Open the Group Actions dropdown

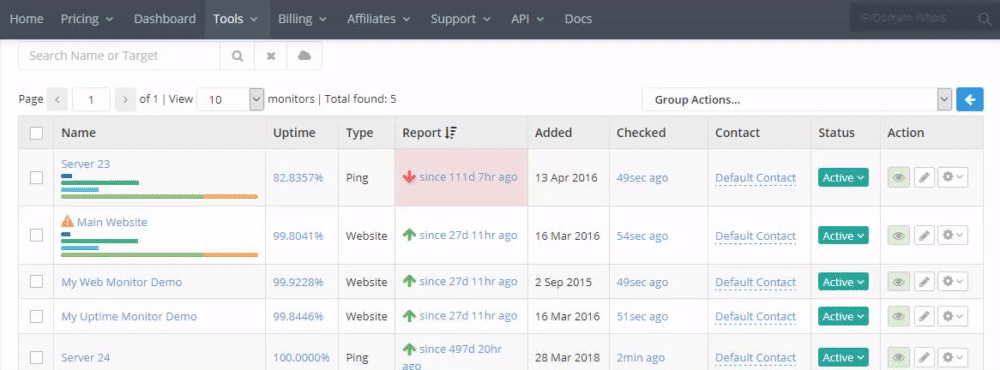(797, 100)
